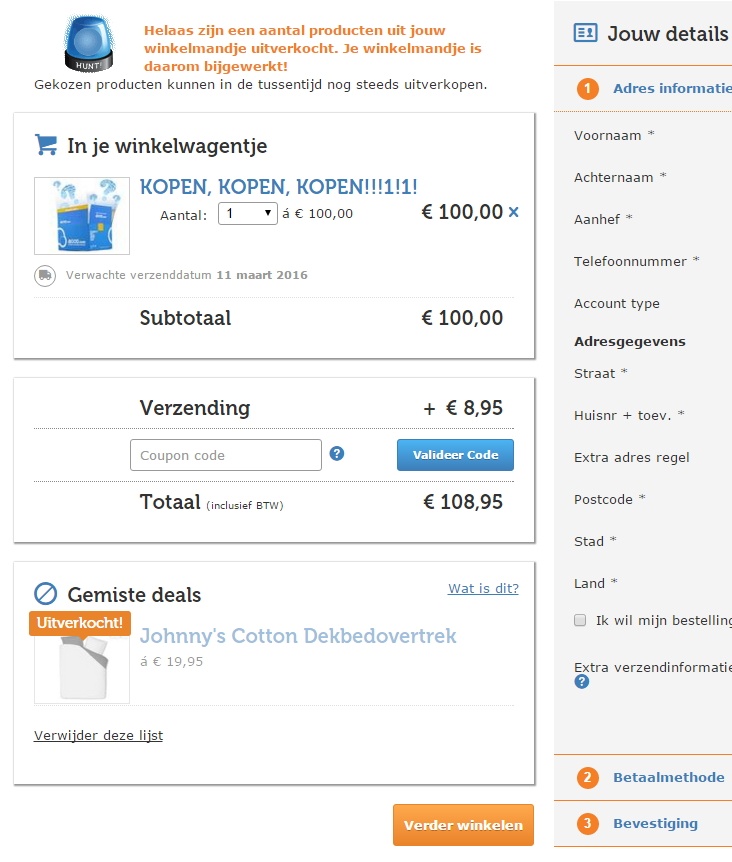Focus the Coupon code input field
732x862 pixels.
click(225, 455)
